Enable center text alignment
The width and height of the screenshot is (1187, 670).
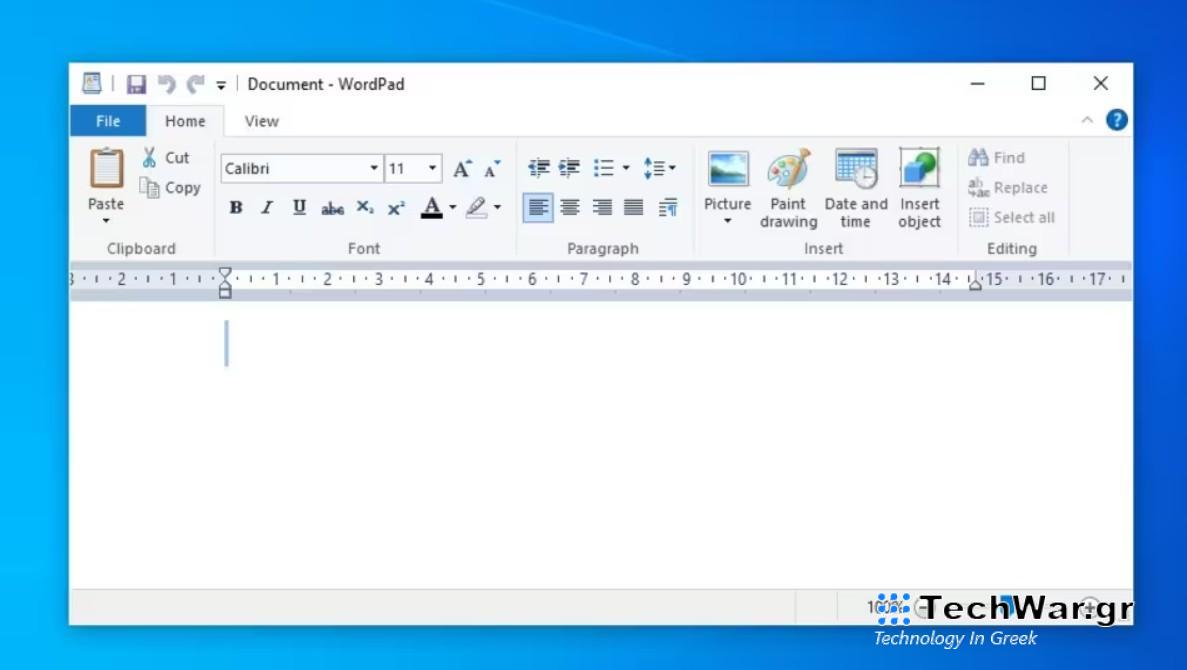(570, 208)
